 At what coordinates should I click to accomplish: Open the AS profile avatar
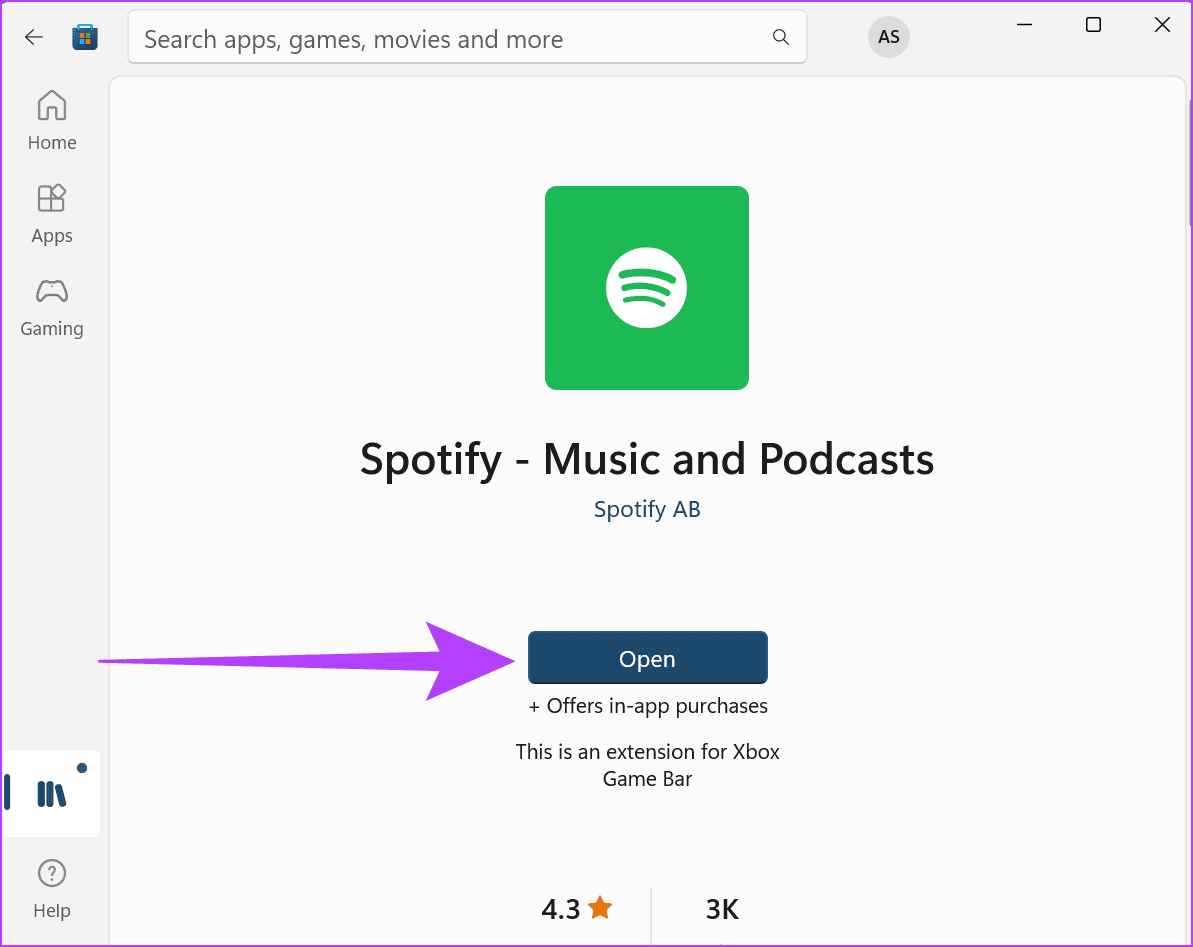[x=888, y=38]
